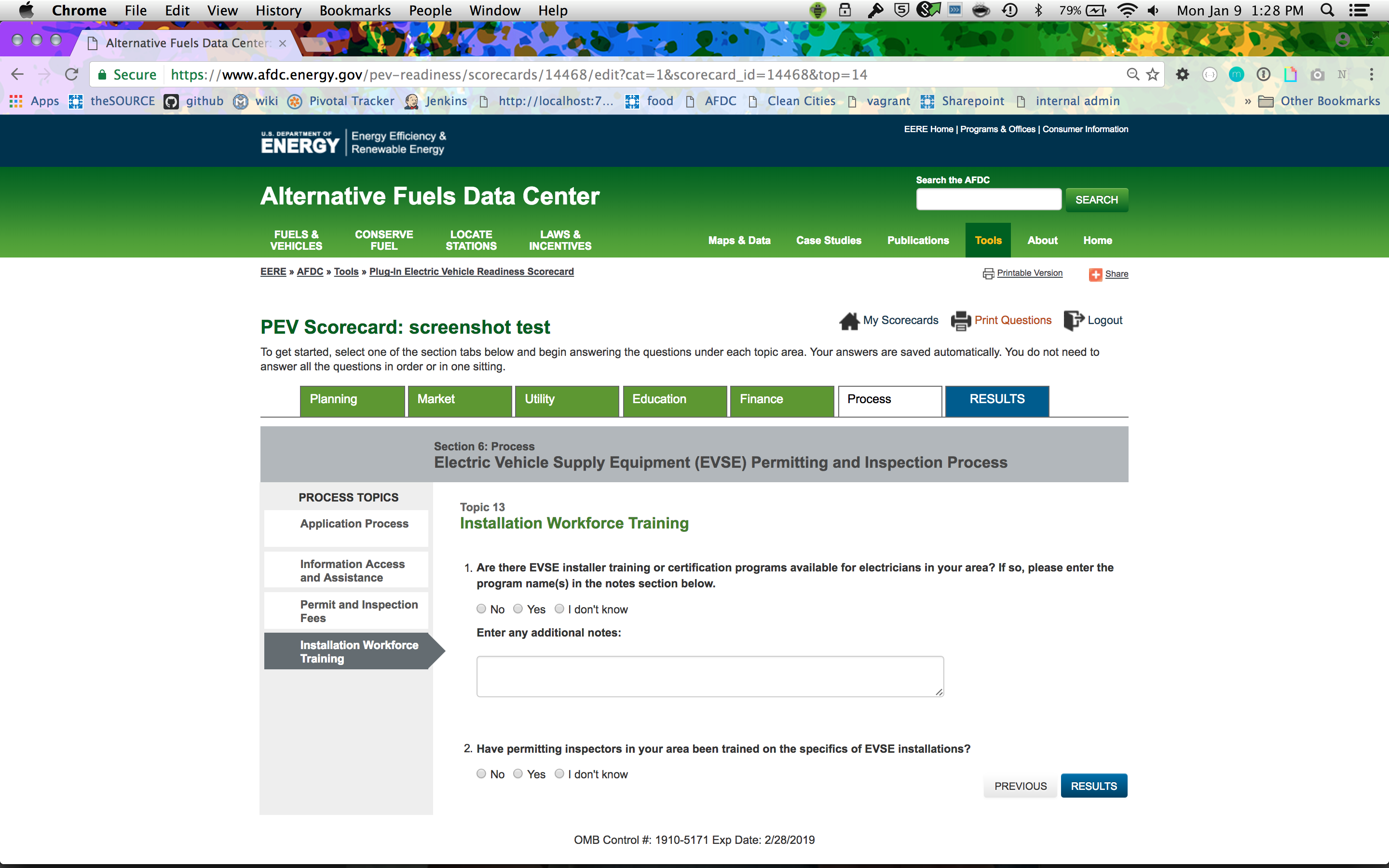Image resolution: width=1389 pixels, height=868 pixels.
Task: Select I don't know for inspectors question
Action: pos(559,774)
